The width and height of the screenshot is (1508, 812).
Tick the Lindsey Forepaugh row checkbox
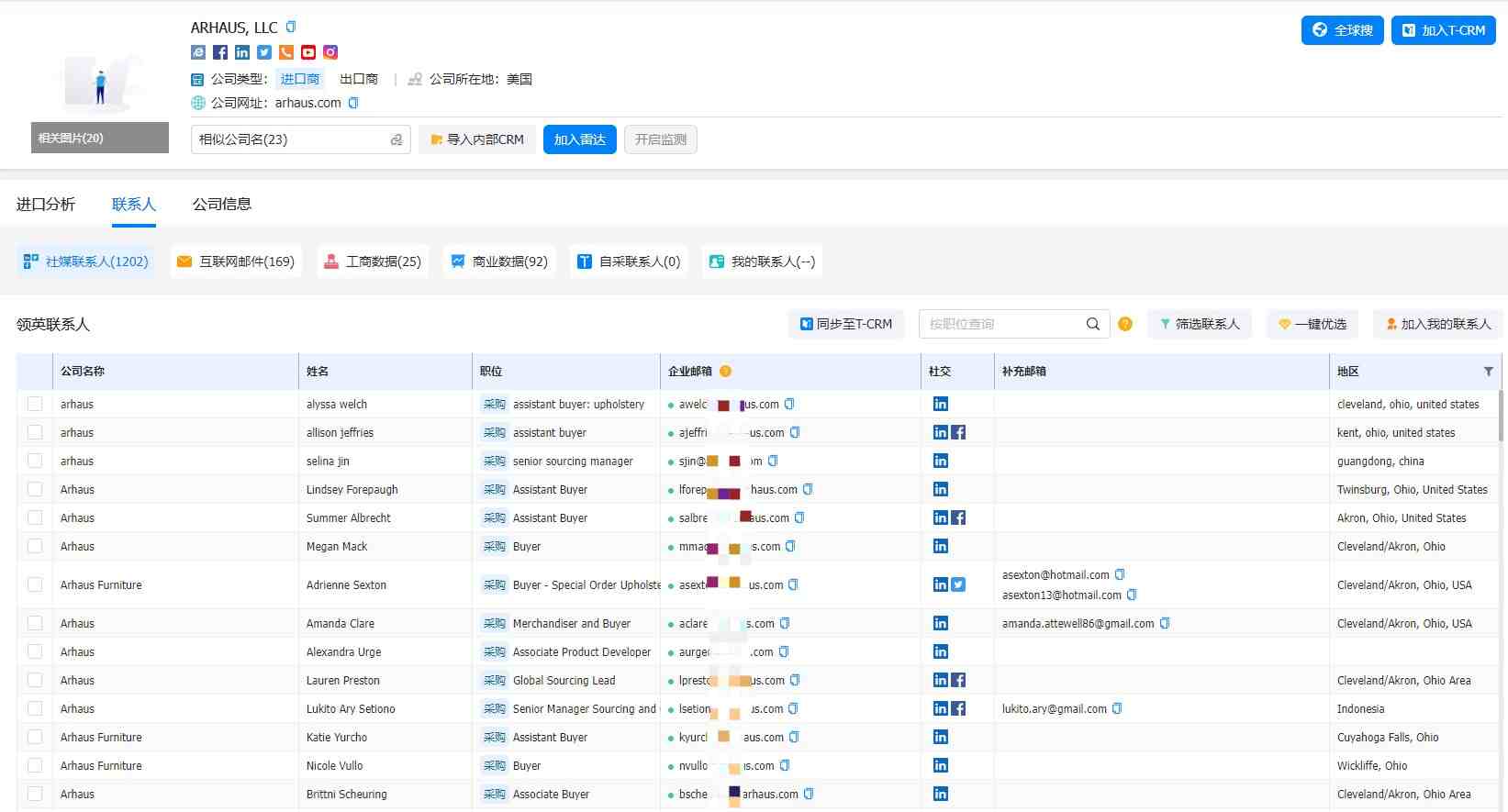(35, 489)
